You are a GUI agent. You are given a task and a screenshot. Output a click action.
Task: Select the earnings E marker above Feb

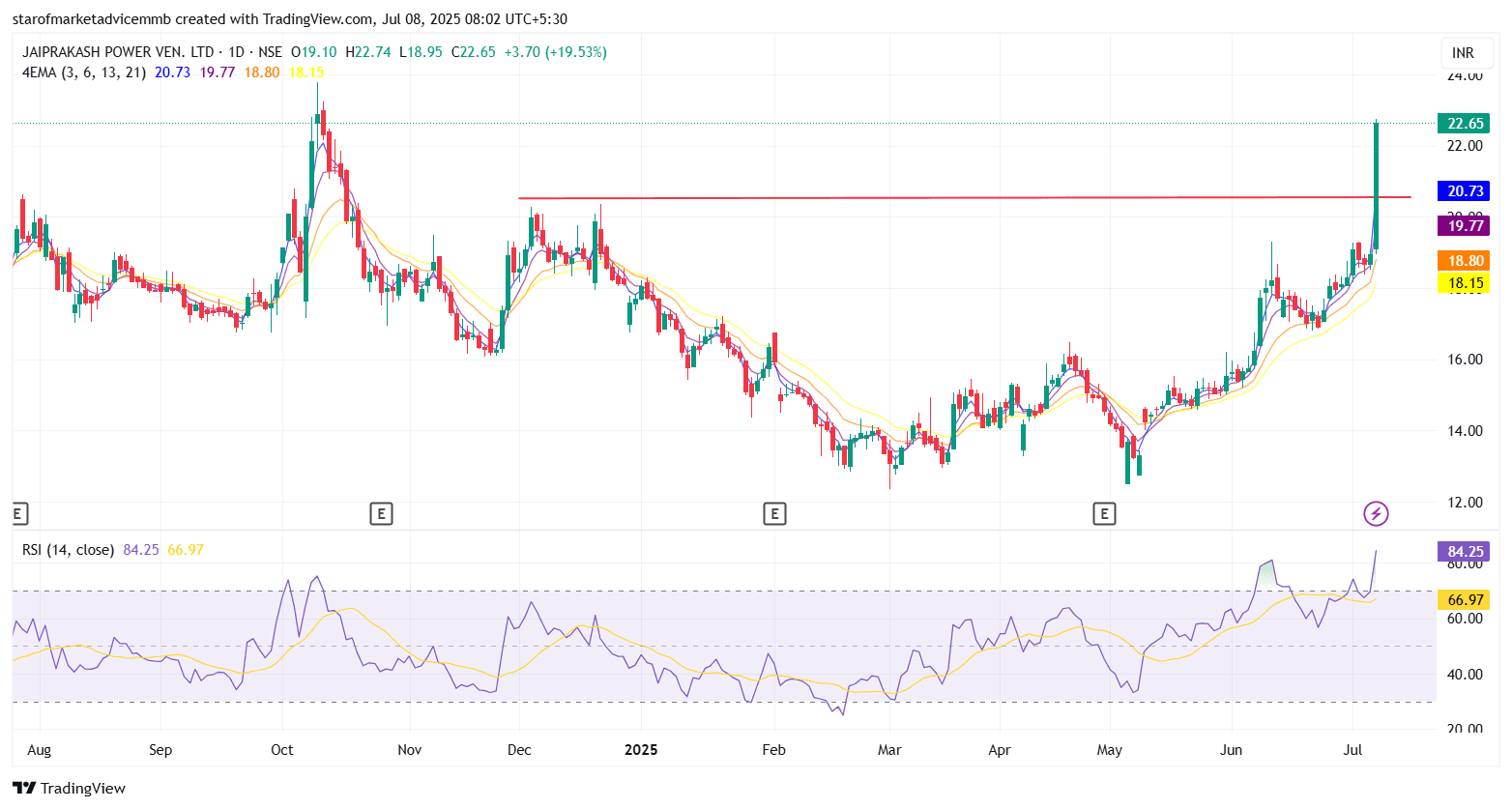[774, 513]
